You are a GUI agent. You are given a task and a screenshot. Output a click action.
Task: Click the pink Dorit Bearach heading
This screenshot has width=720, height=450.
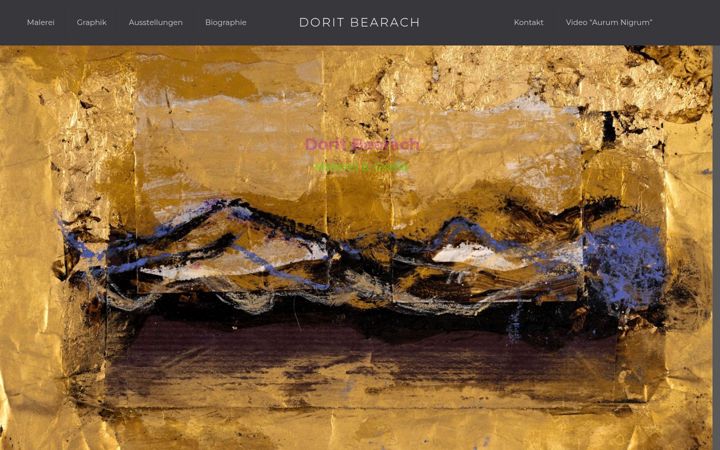tap(362, 145)
